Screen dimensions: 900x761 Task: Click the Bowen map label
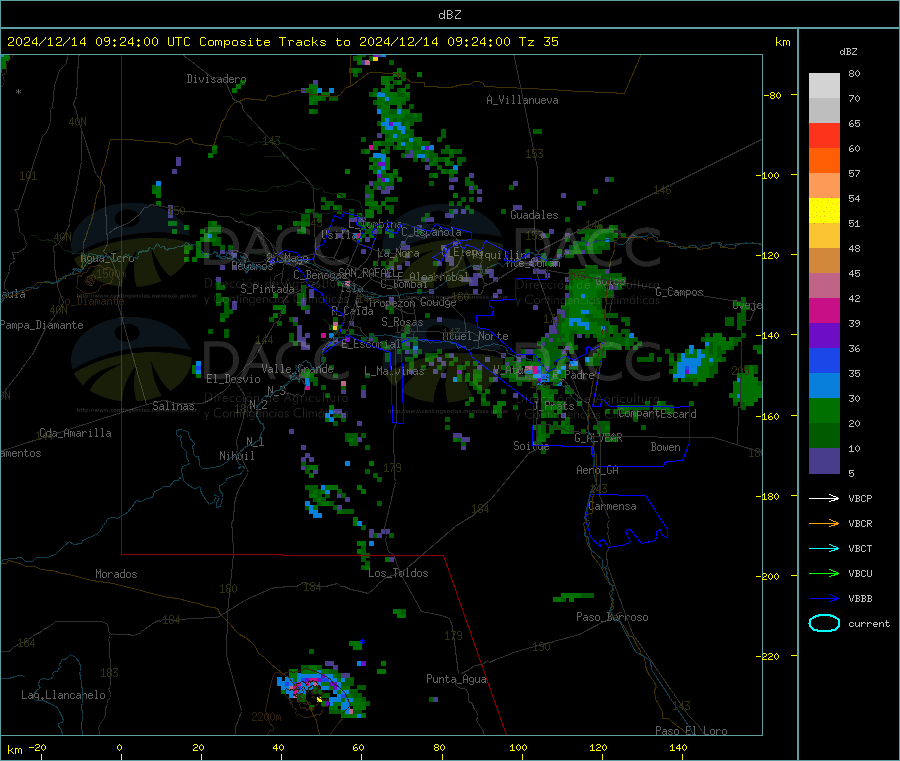[x=666, y=447]
